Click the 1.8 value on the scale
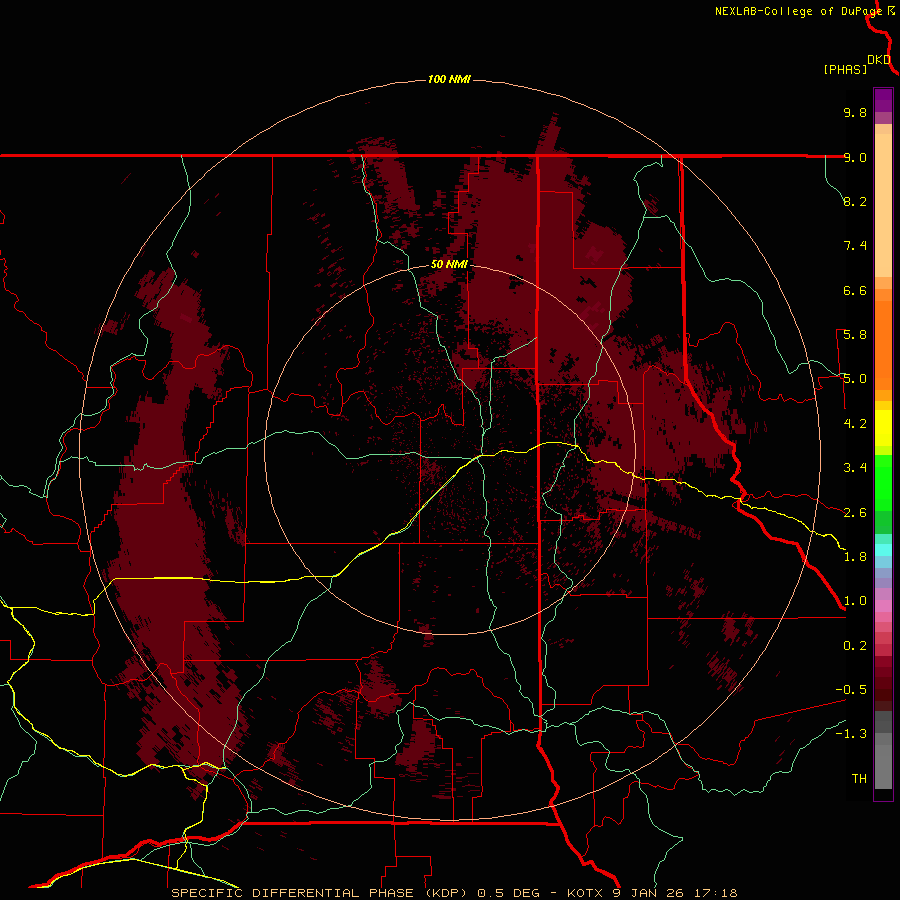Viewport: 900px width, 900px height. tap(855, 557)
